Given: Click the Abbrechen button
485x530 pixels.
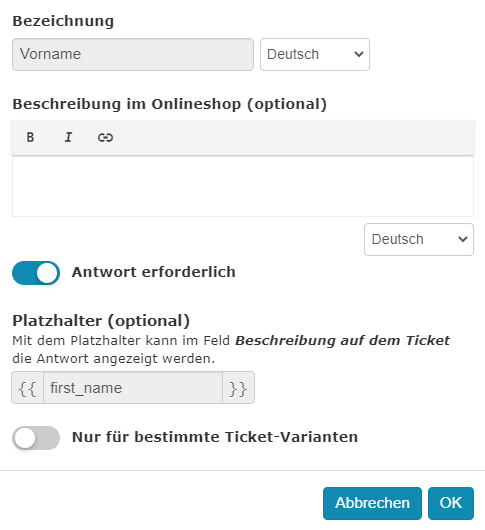Looking at the screenshot, I should point(372,503).
